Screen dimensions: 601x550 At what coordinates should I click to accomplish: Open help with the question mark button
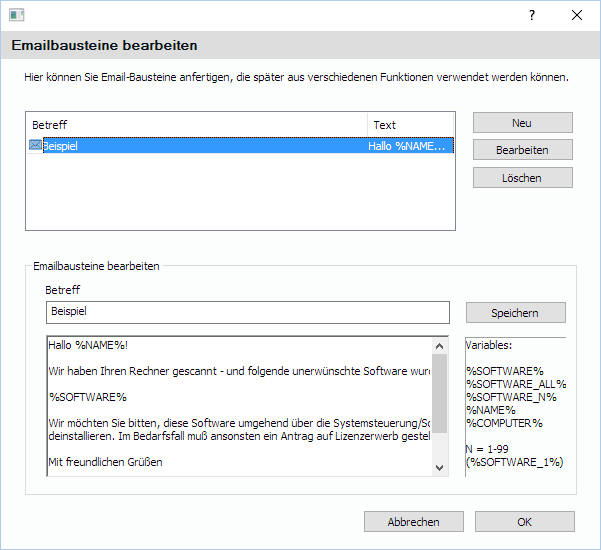point(532,15)
